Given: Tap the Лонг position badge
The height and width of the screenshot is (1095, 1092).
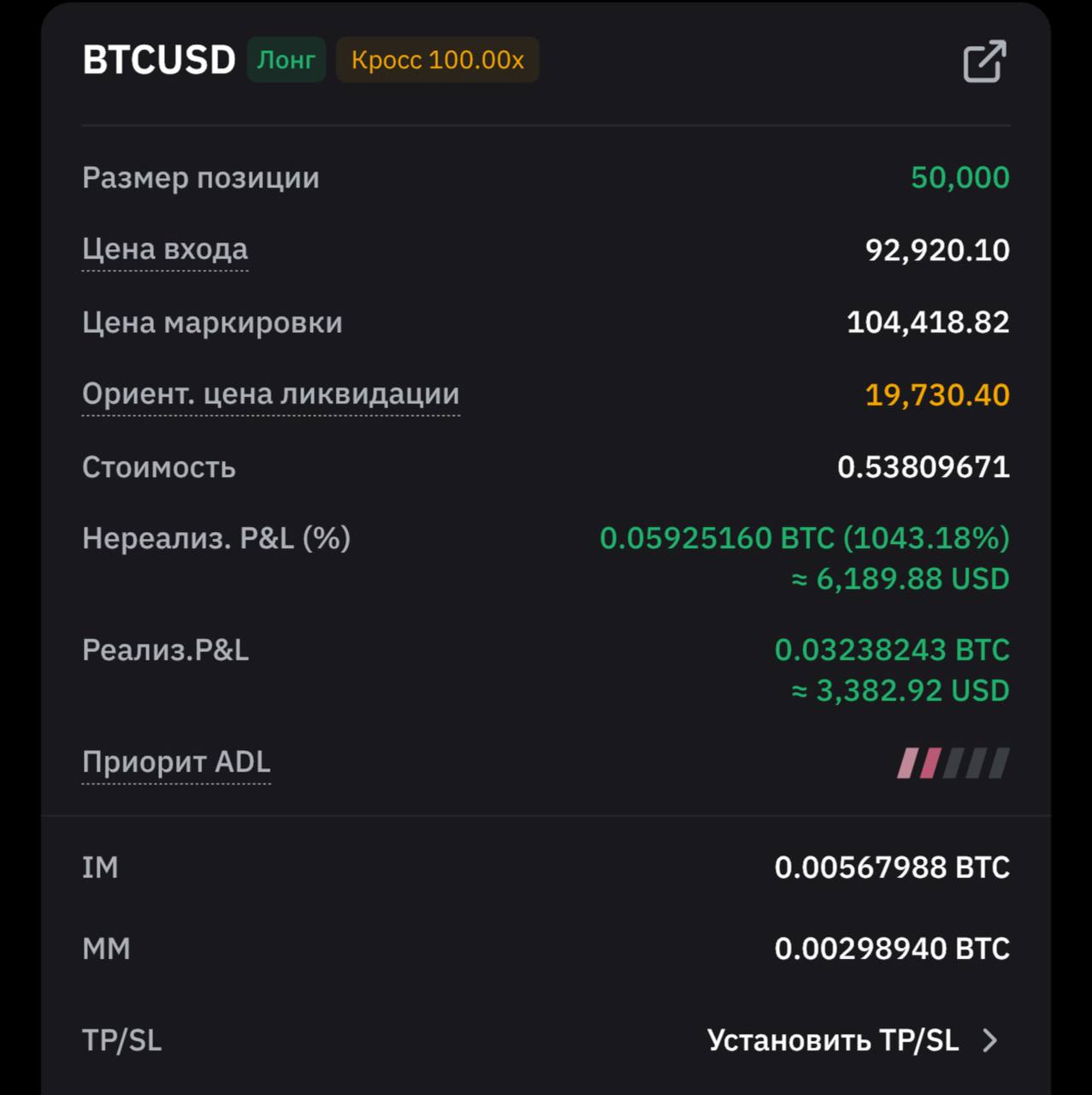Looking at the screenshot, I should click(286, 60).
